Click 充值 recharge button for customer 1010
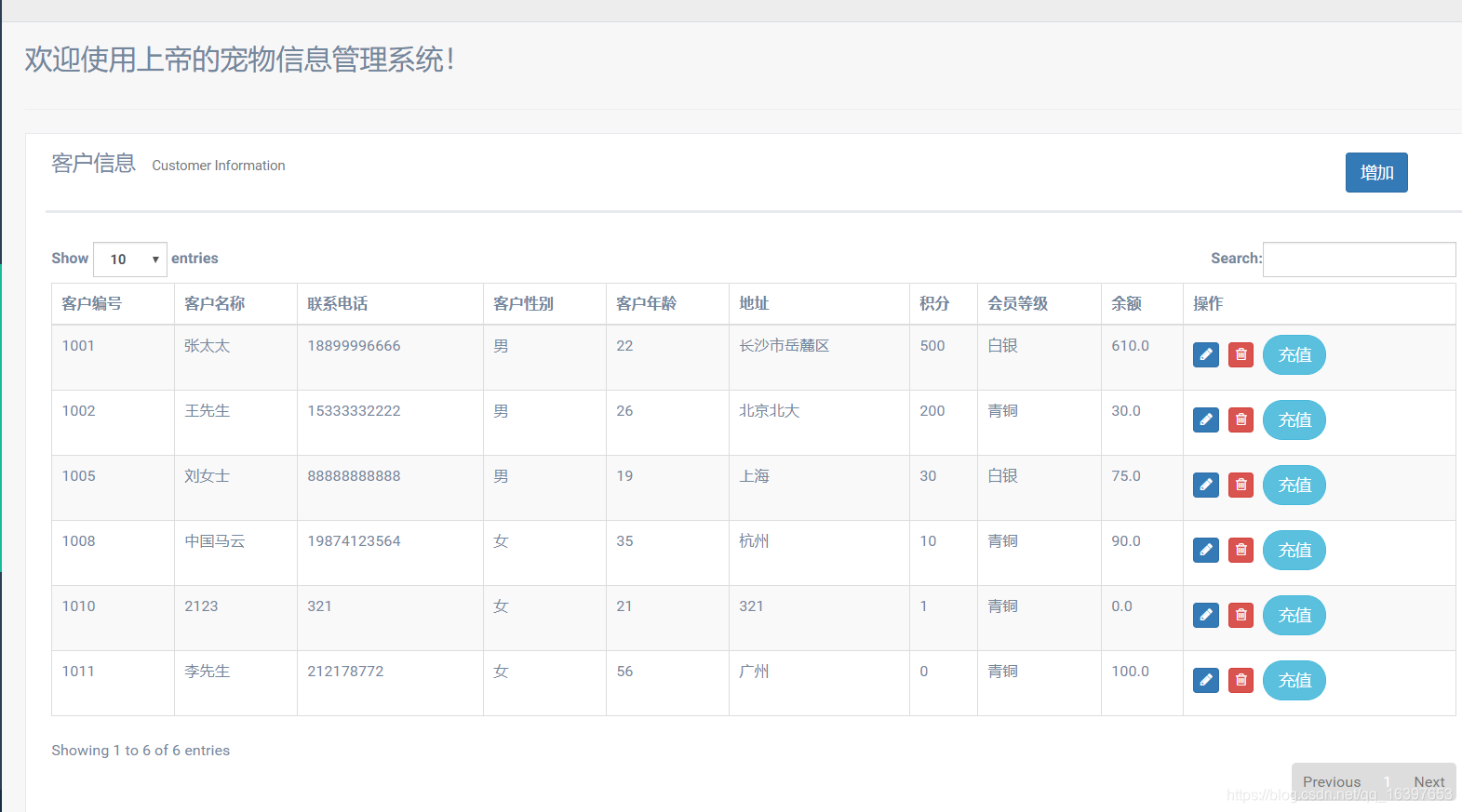 point(1294,615)
